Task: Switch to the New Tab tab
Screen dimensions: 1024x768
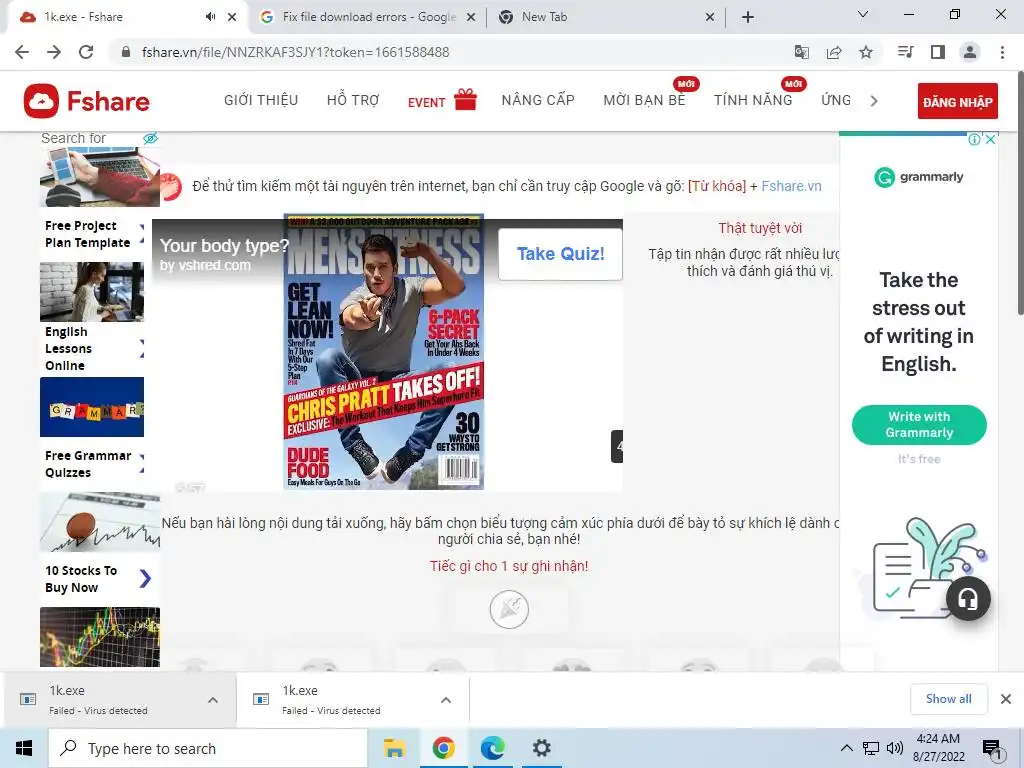Action: pos(607,17)
